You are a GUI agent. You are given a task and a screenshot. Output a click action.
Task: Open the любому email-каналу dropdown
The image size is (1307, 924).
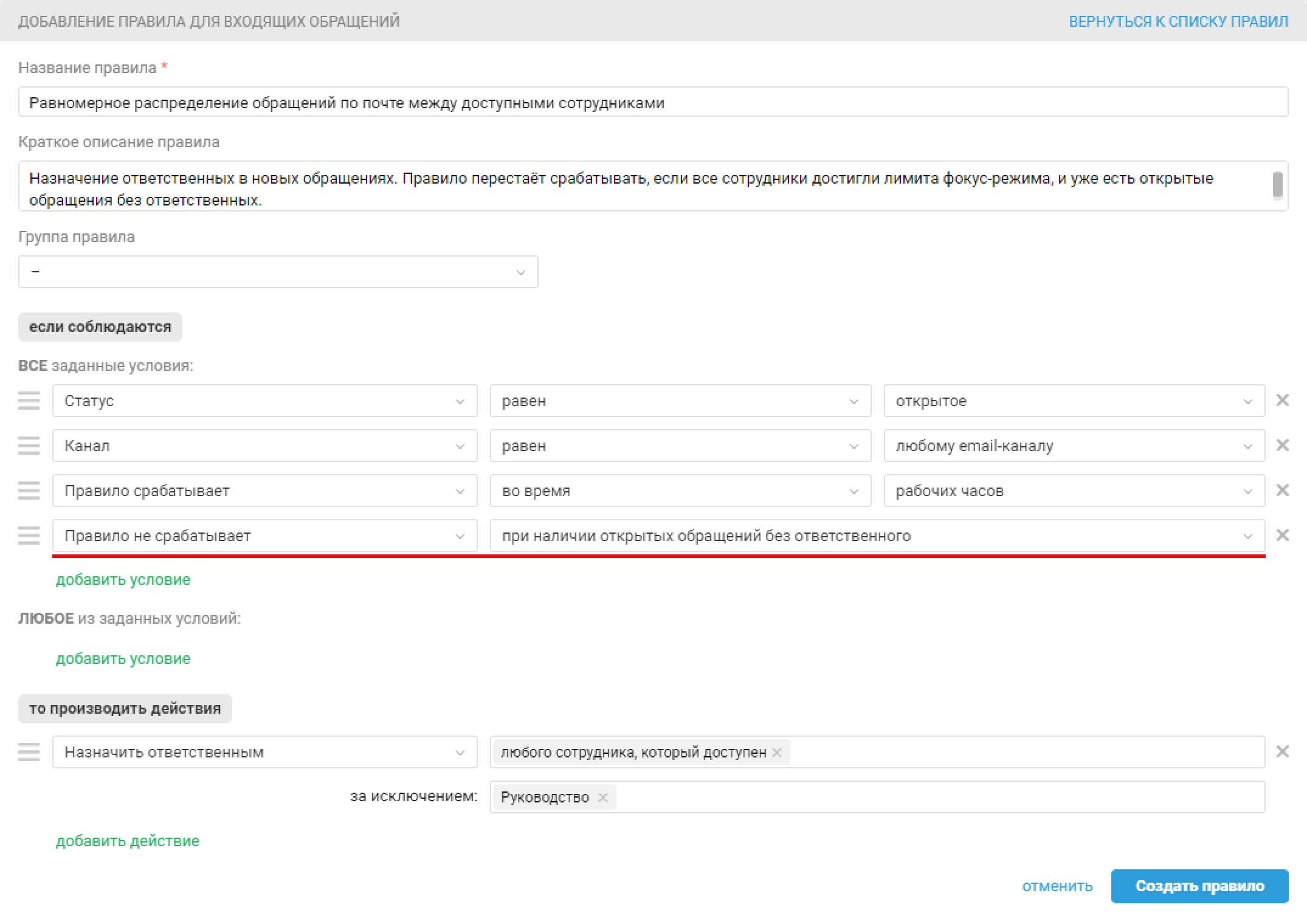pos(1074,446)
